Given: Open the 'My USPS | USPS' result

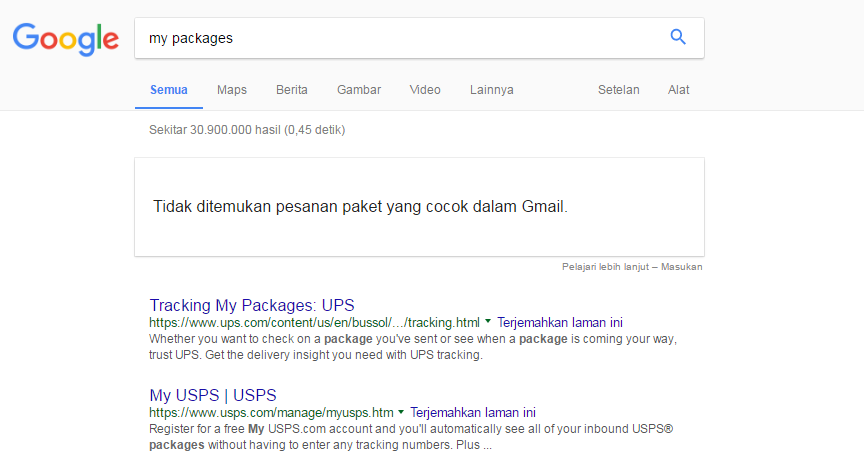Looking at the screenshot, I should (213, 395).
